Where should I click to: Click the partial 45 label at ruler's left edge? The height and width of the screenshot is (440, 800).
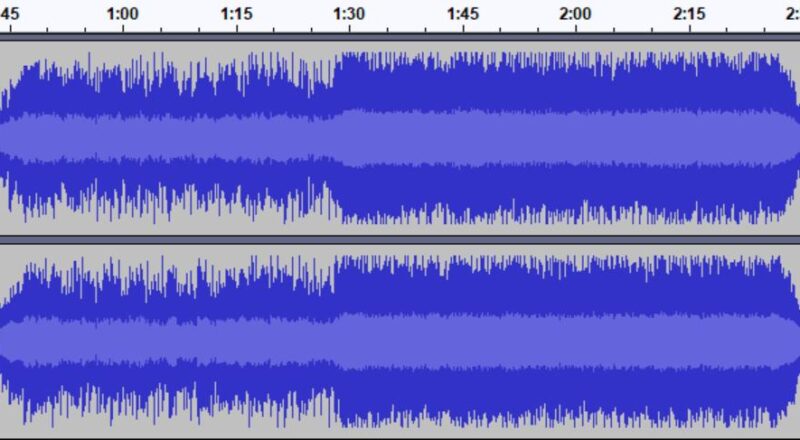(x=9, y=14)
